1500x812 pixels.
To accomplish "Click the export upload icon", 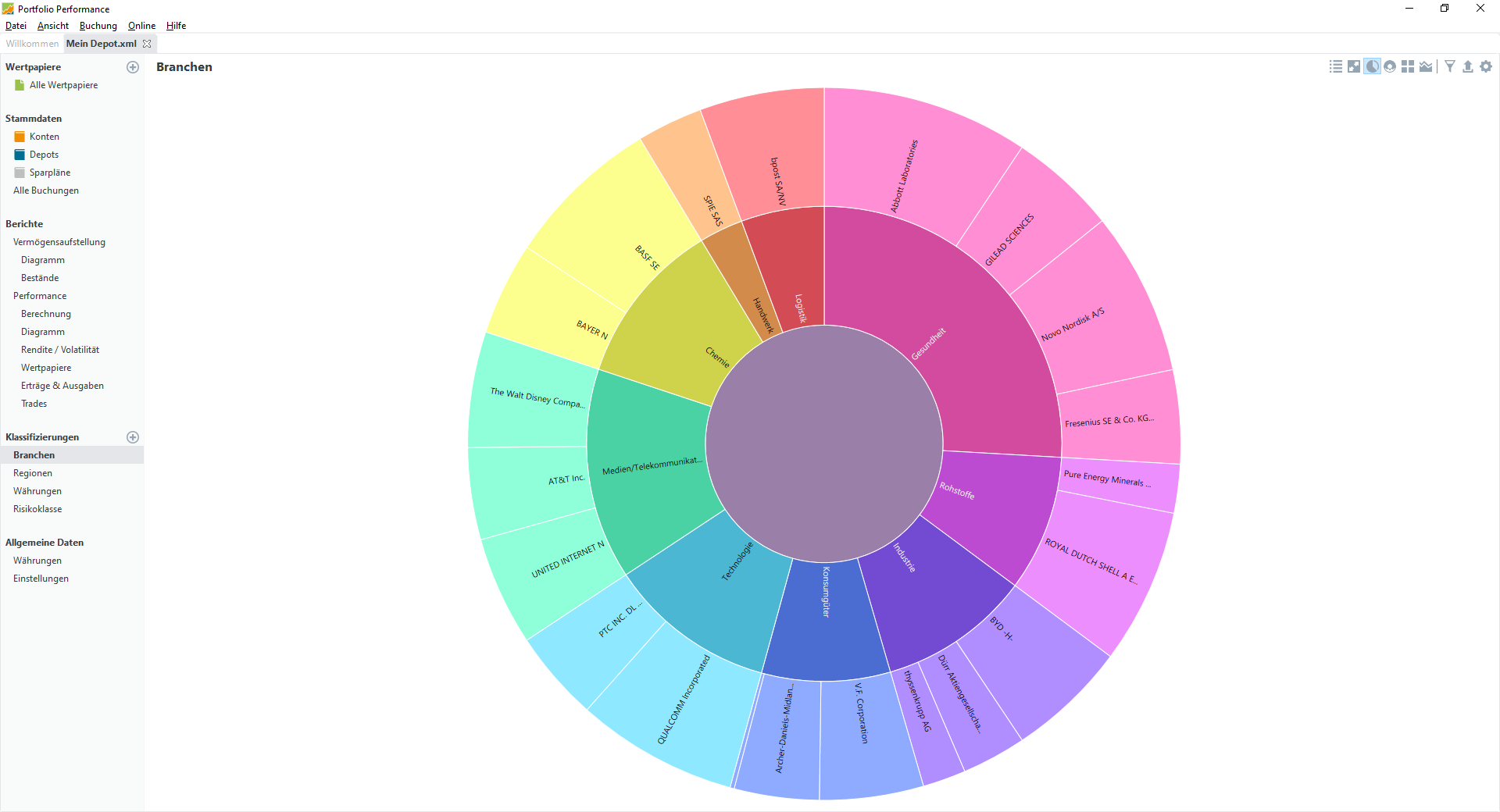I will (x=1468, y=67).
